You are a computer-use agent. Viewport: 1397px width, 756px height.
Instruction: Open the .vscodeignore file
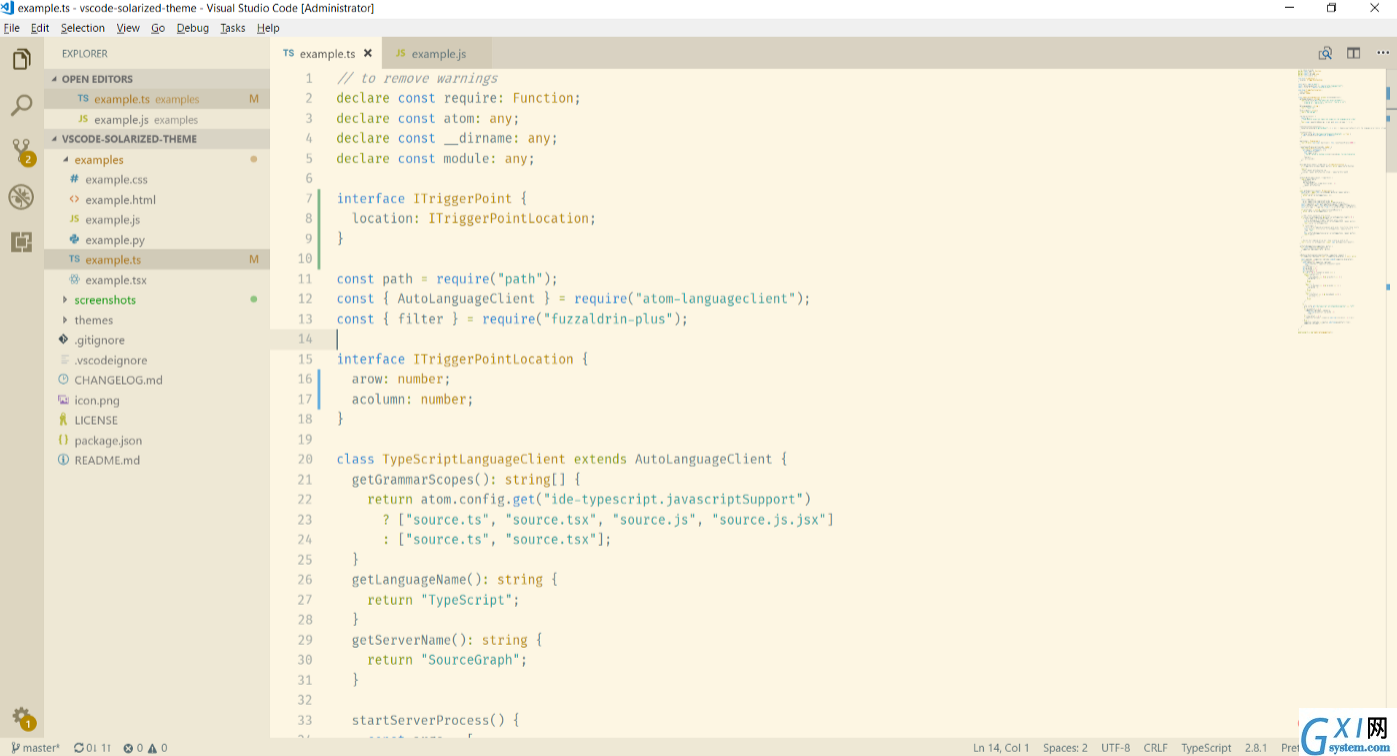110,360
